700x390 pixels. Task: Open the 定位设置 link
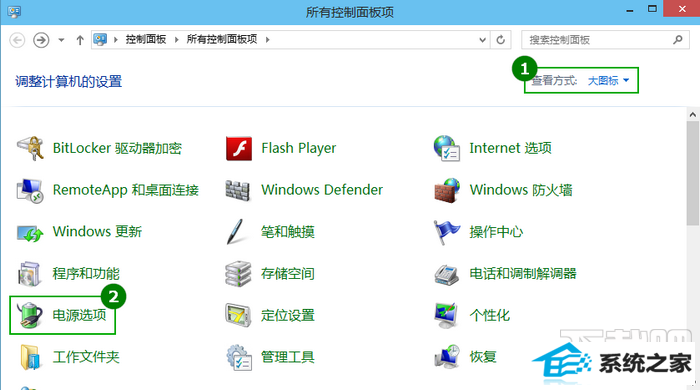tap(288, 315)
